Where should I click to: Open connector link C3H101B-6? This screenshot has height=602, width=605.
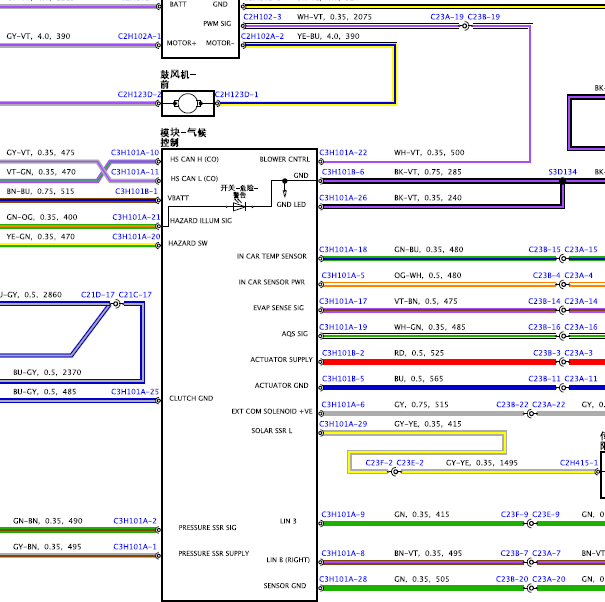343,172
